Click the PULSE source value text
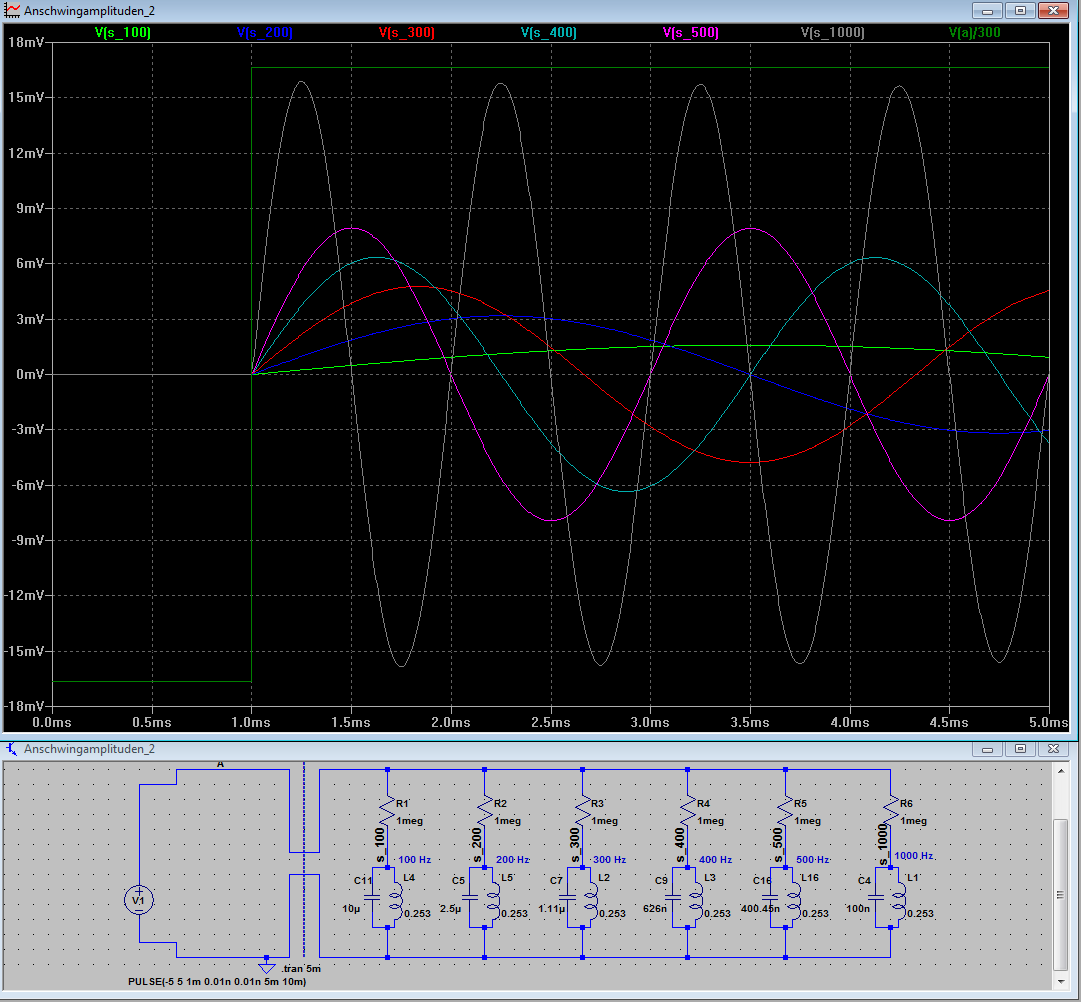Viewport: 1081px width, 1002px height. pyautogui.click(x=216, y=982)
